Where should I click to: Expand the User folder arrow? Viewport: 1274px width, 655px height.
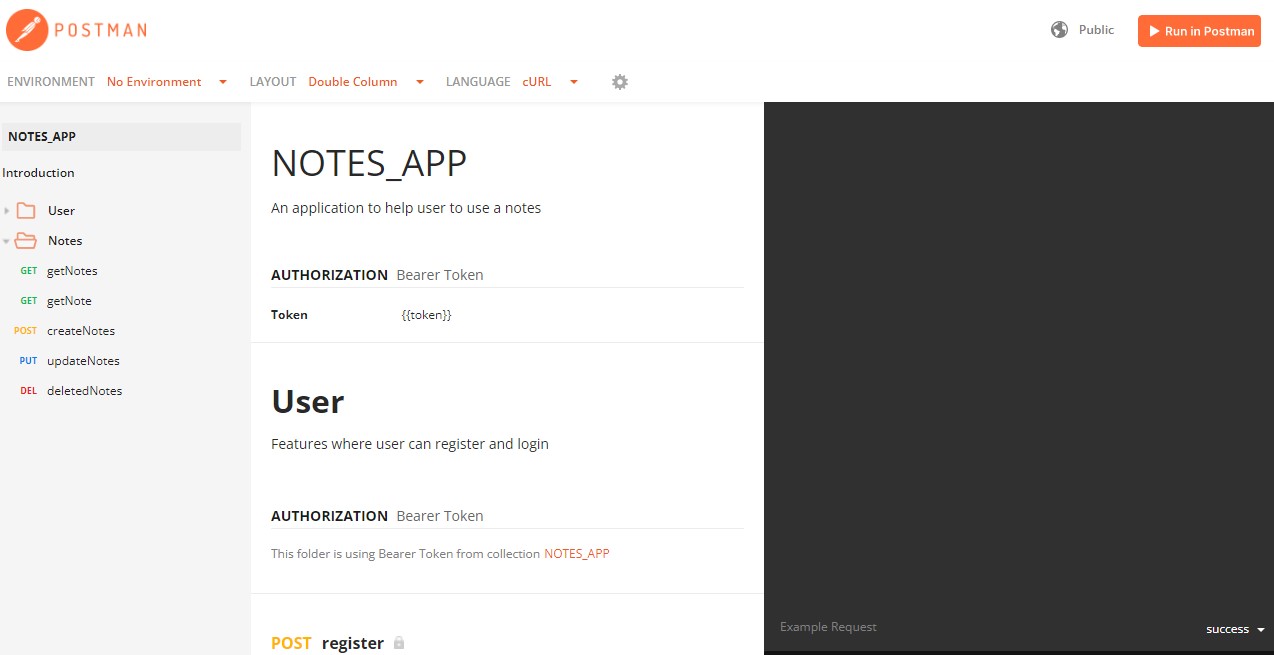coord(7,211)
